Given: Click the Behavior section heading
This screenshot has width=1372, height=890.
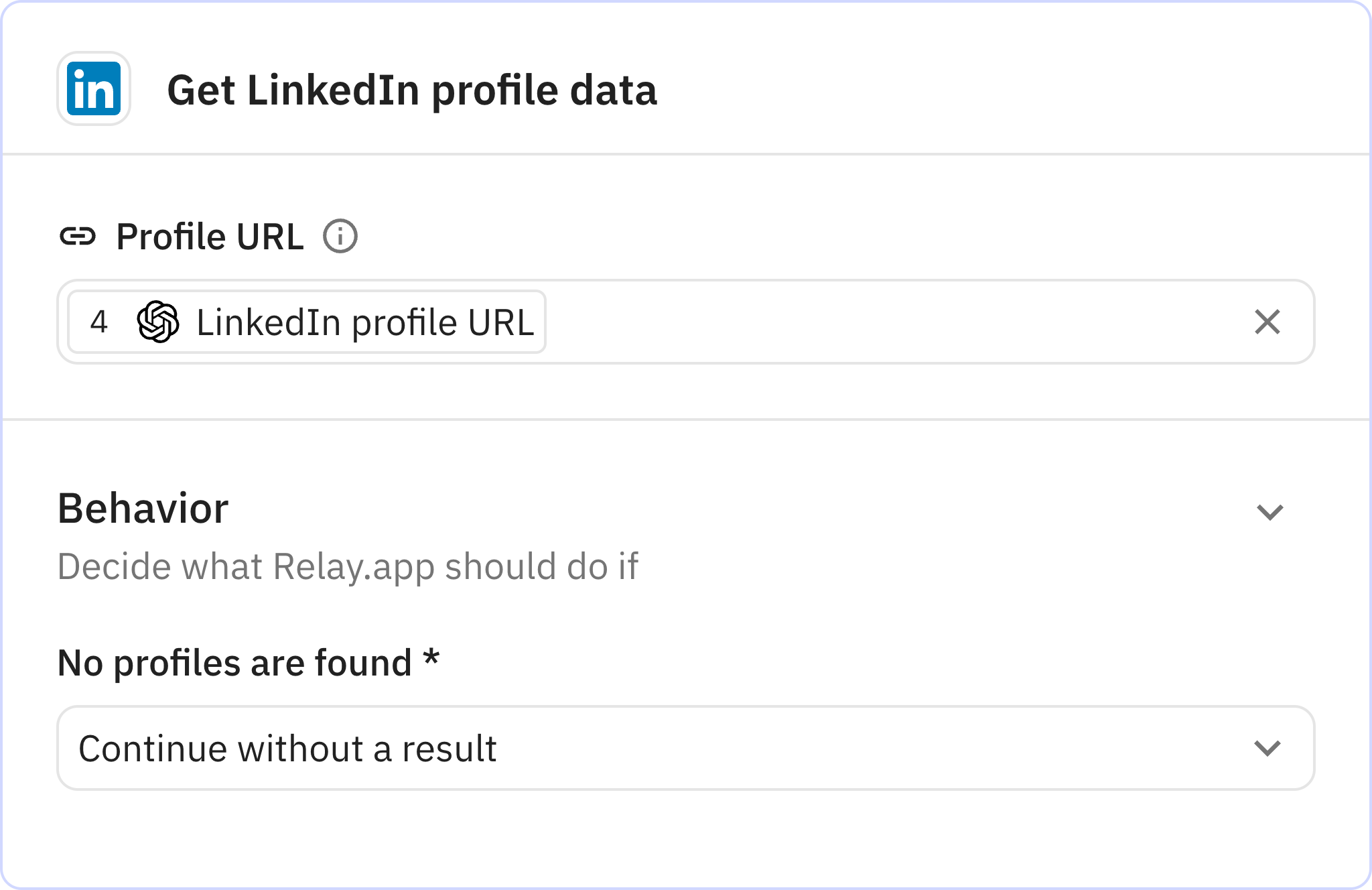Looking at the screenshot, I should (x=143, y=508).
